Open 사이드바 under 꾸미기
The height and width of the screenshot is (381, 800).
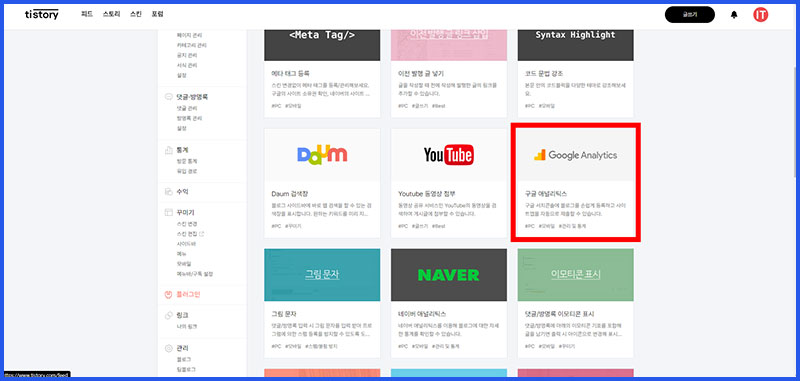(x=186, y=244)
